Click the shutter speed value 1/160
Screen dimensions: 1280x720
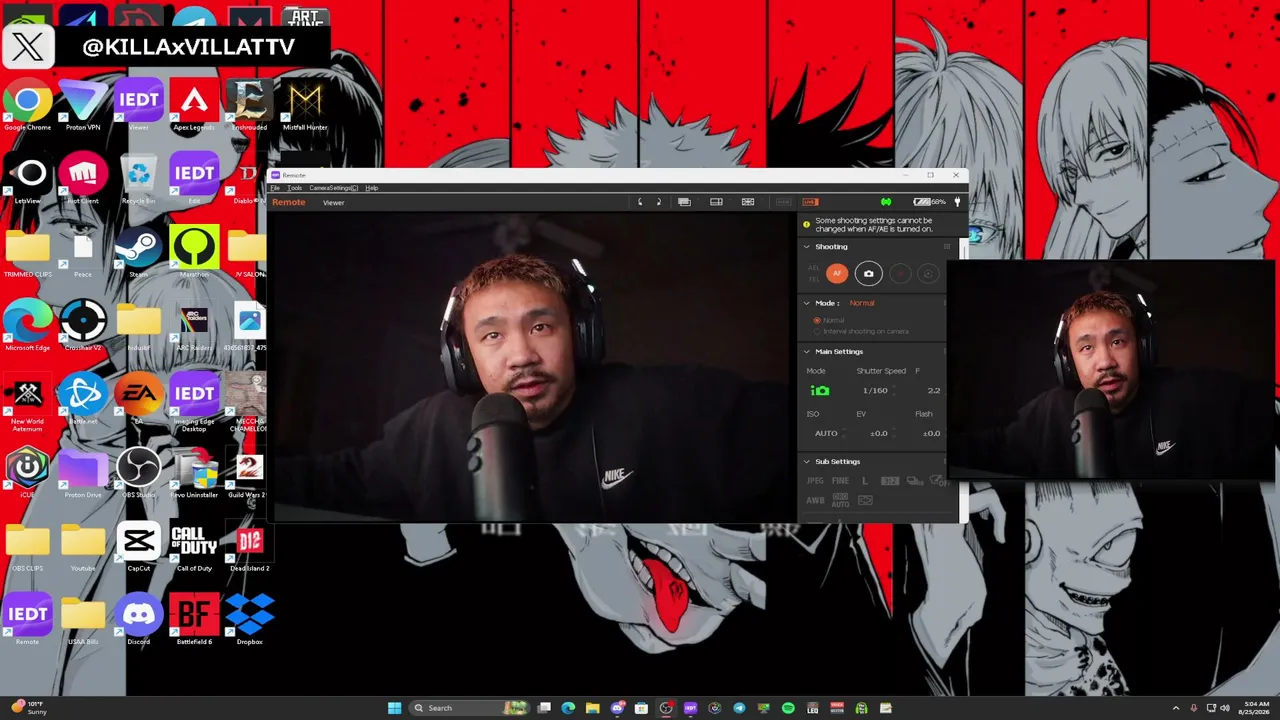pyautogui.click(x=875, y=391)
